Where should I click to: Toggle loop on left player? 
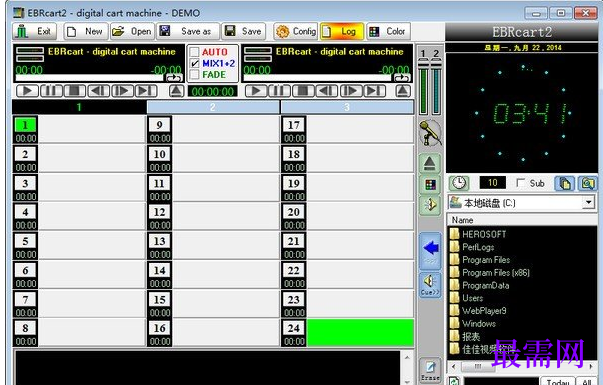[174, 78]
